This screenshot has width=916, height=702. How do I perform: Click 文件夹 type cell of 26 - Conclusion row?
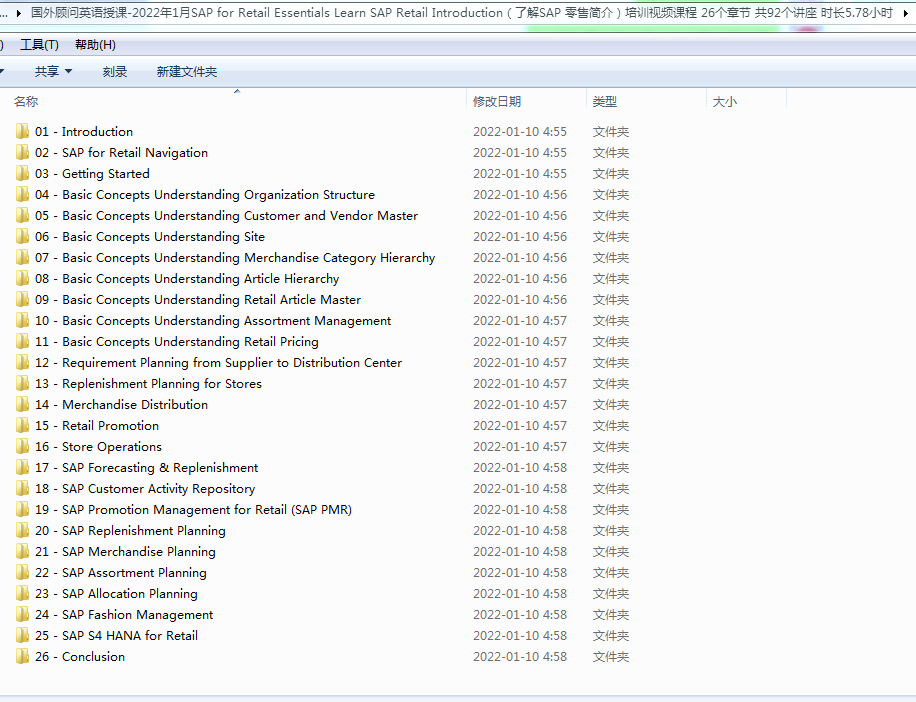point(610,657)
